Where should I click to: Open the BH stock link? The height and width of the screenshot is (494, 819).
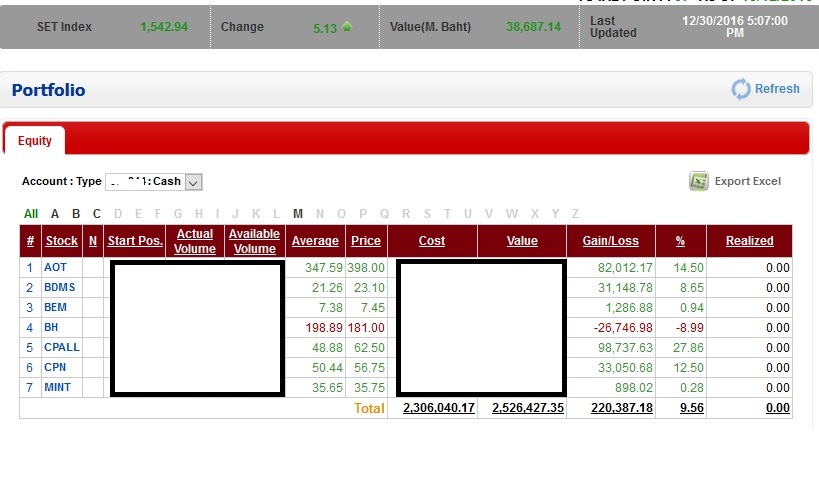tap(51, 327)
